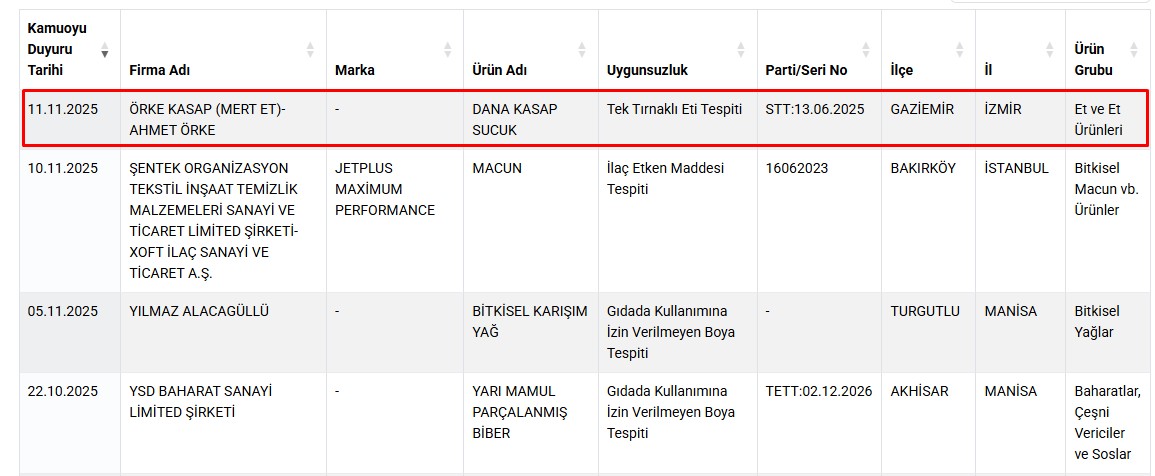
Task: Select batch number 16062023 cell
Action: click(x=797, y=168)
